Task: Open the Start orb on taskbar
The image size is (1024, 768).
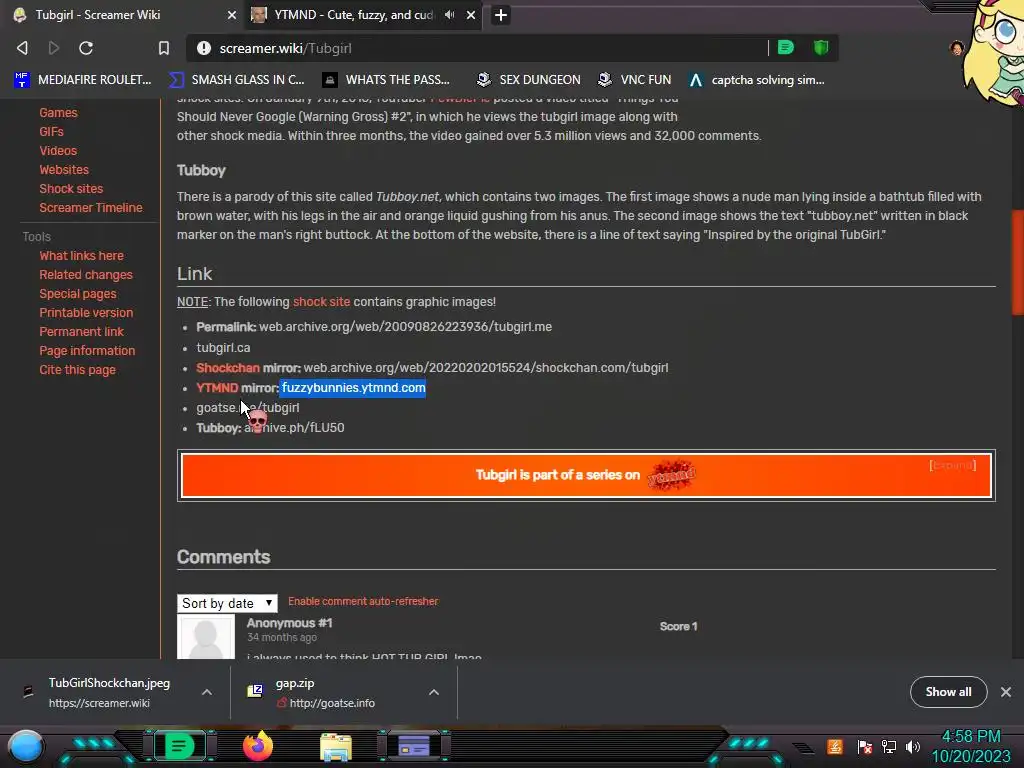Action: pyautogui.click(x=25, y=746)
